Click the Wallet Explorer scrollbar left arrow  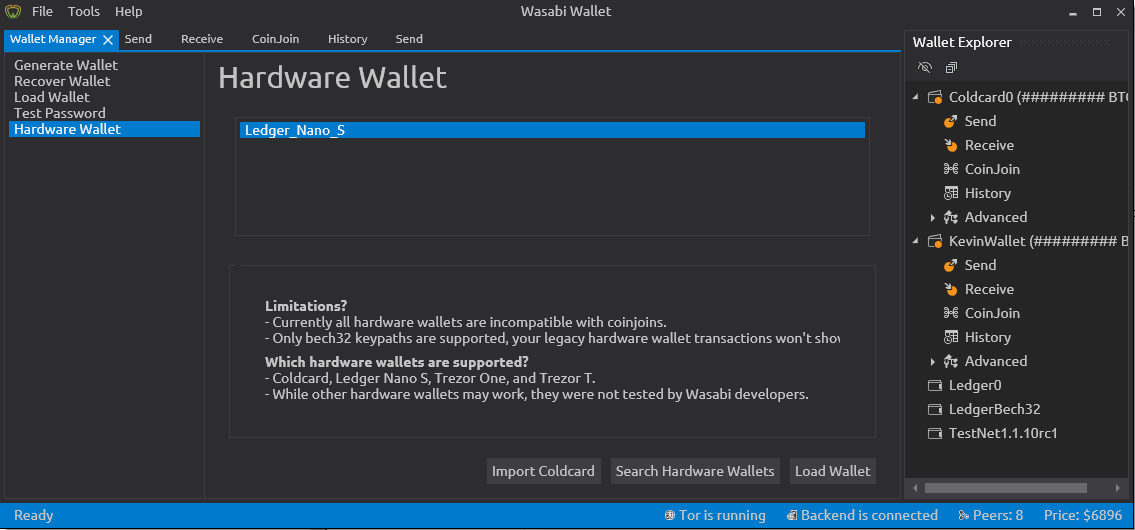coord(914,488)
